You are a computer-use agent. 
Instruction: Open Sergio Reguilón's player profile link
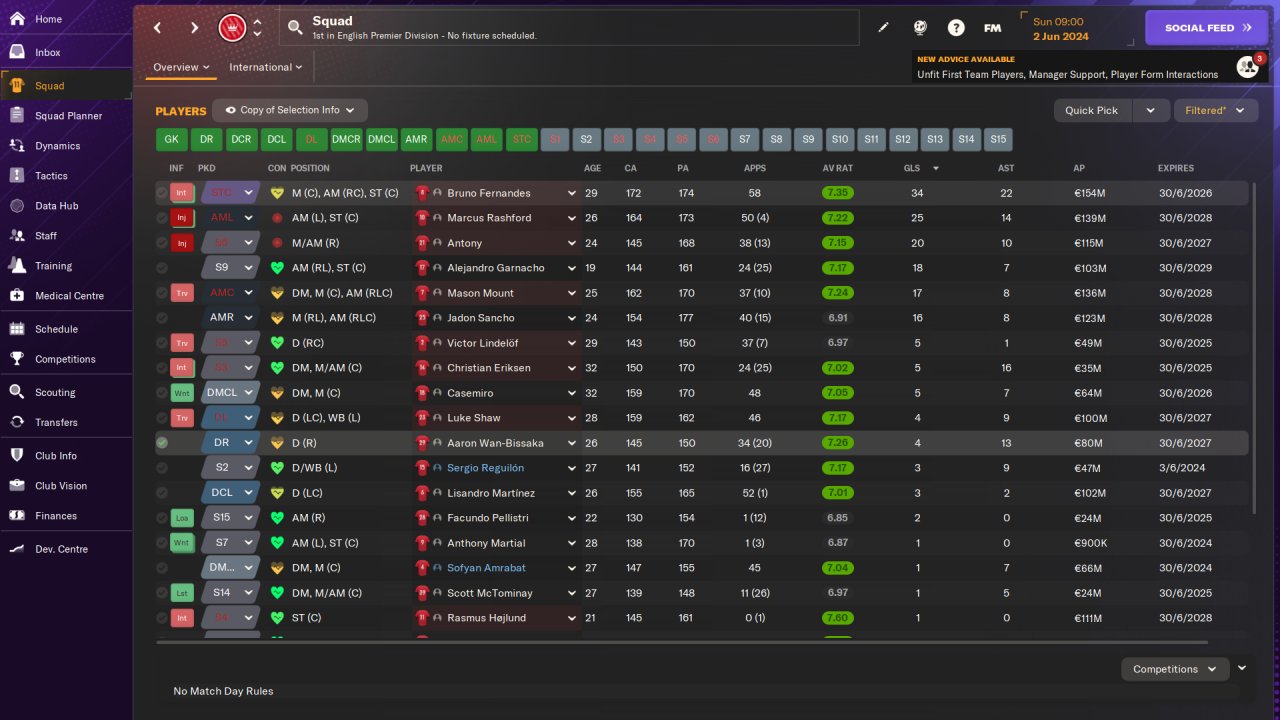(485, 468)
